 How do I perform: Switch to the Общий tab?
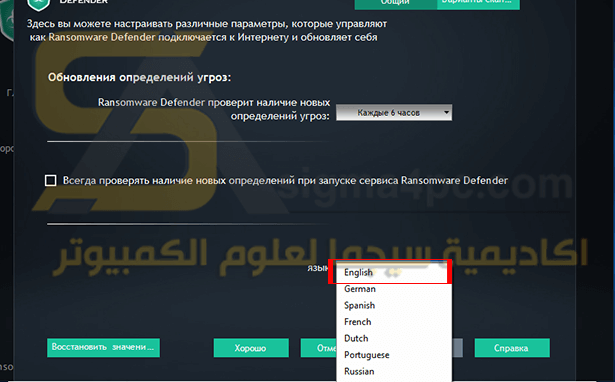tap(395, 4)
